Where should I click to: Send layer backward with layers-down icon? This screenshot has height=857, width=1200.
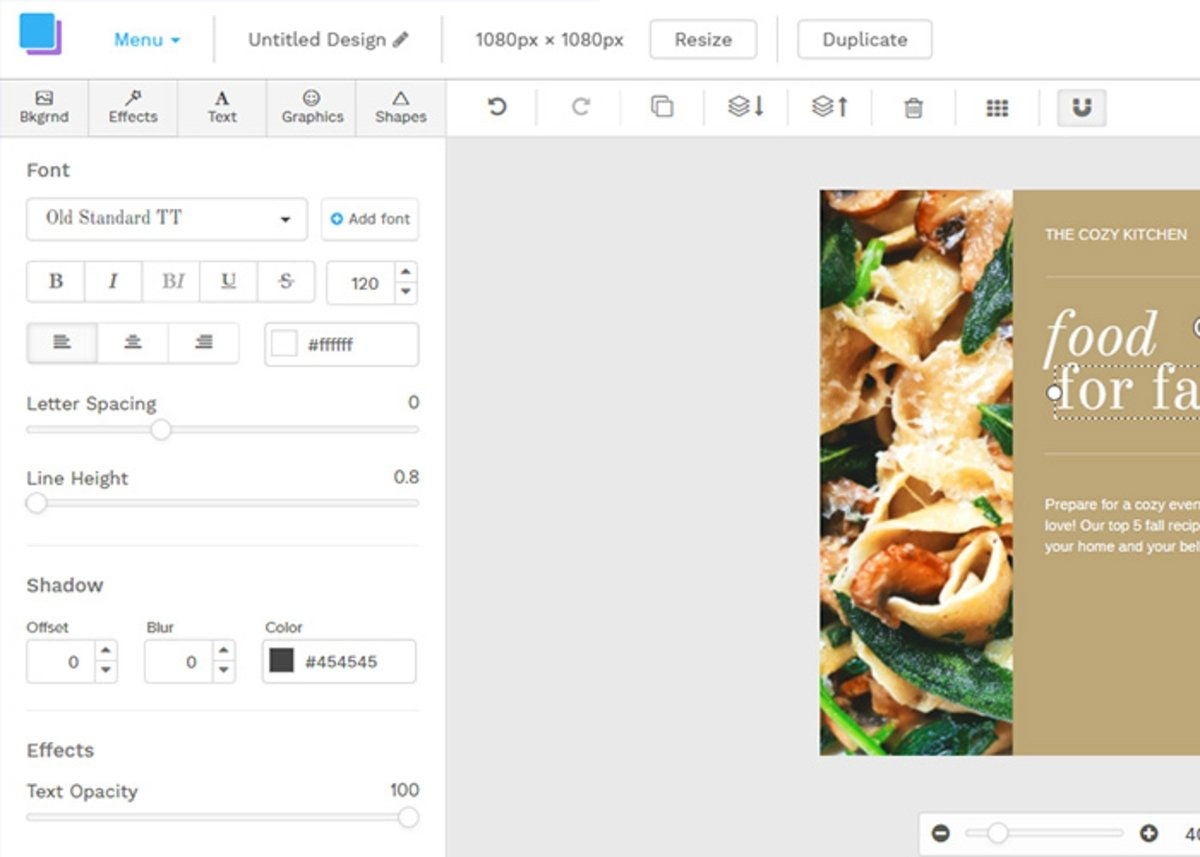coord(746,107)
